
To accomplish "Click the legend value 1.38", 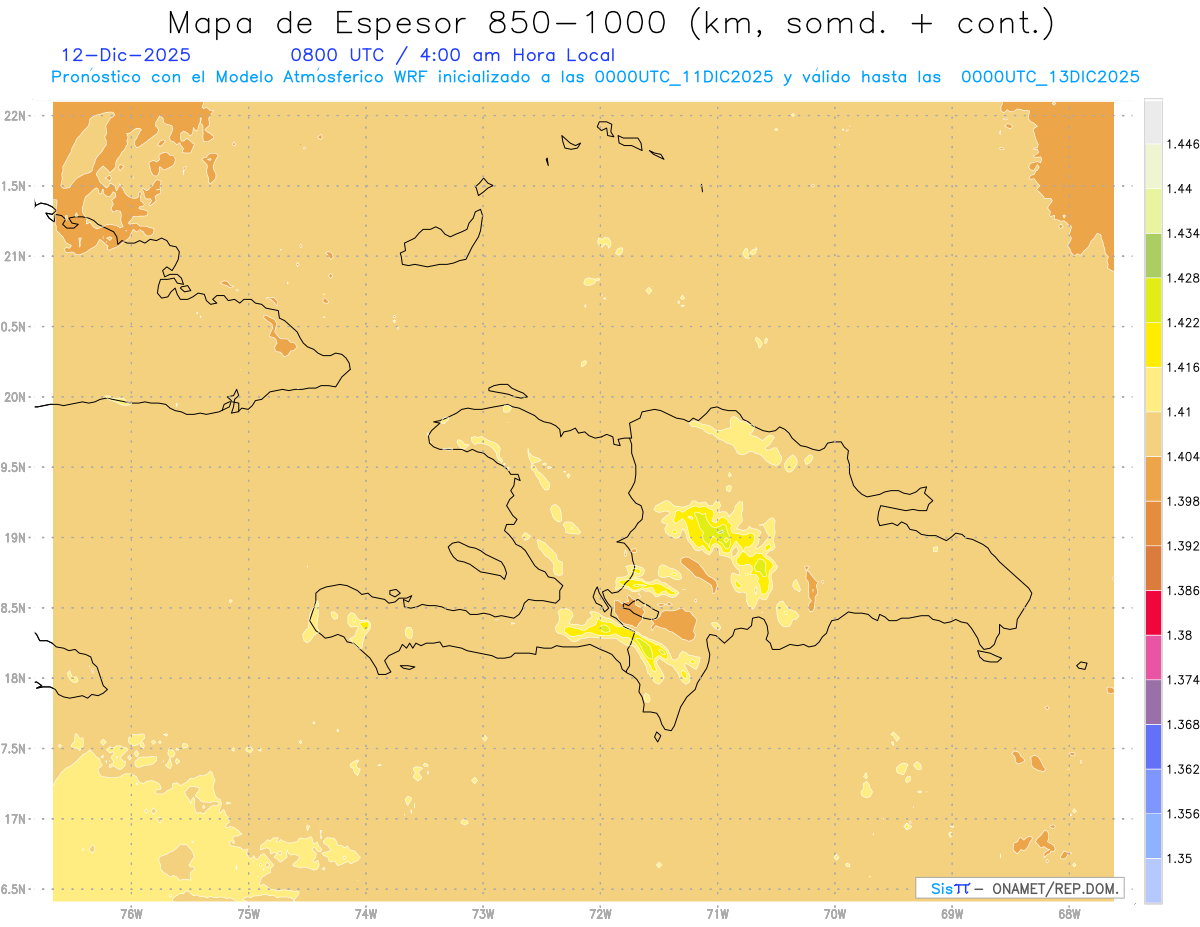I will coord(1180,635).
